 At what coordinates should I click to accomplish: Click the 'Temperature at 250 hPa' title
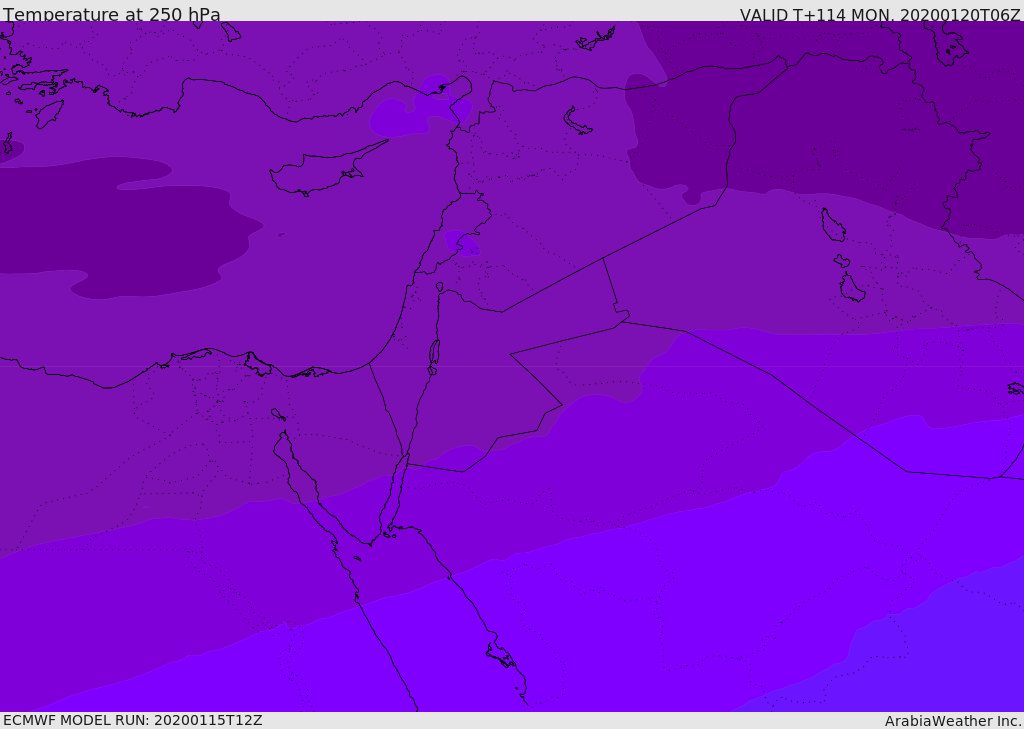pos(112,14)
